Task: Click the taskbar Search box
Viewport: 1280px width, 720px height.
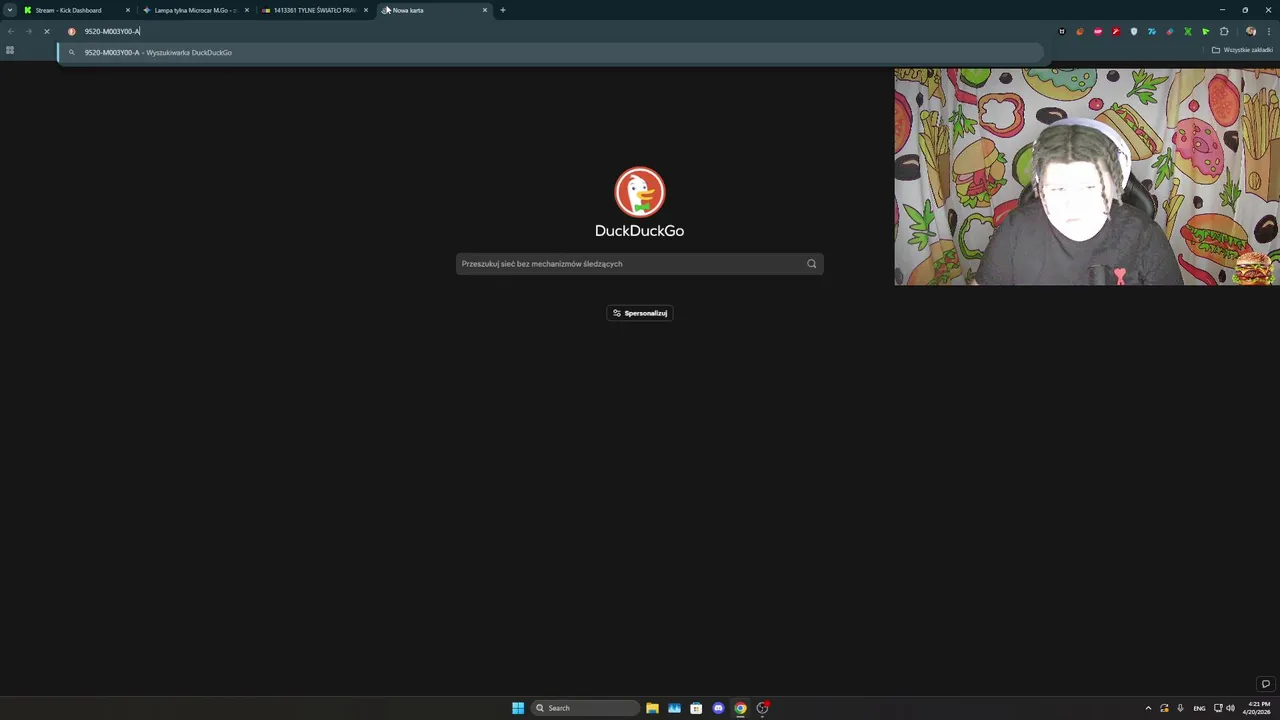Action: [585, 708]
